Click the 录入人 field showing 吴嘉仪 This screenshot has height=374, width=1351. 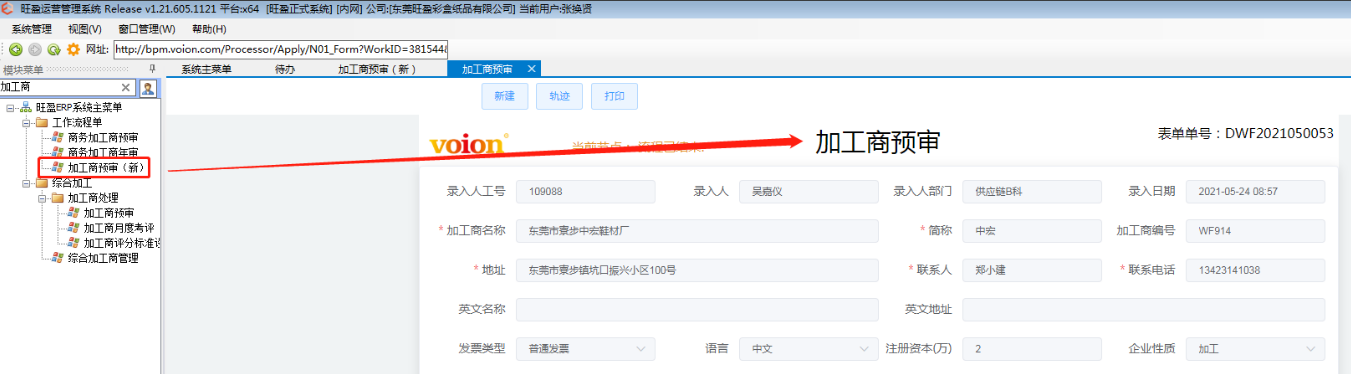[809, 191]
